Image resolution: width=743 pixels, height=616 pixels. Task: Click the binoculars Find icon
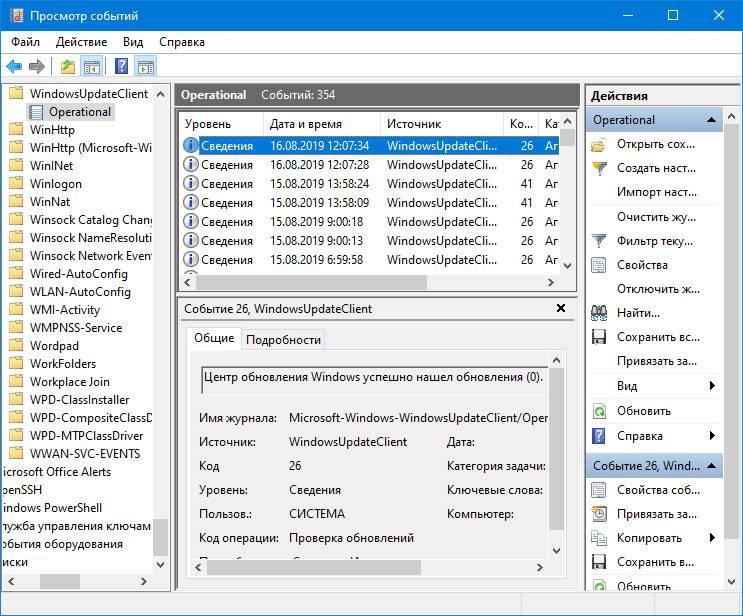click(599, 313)
